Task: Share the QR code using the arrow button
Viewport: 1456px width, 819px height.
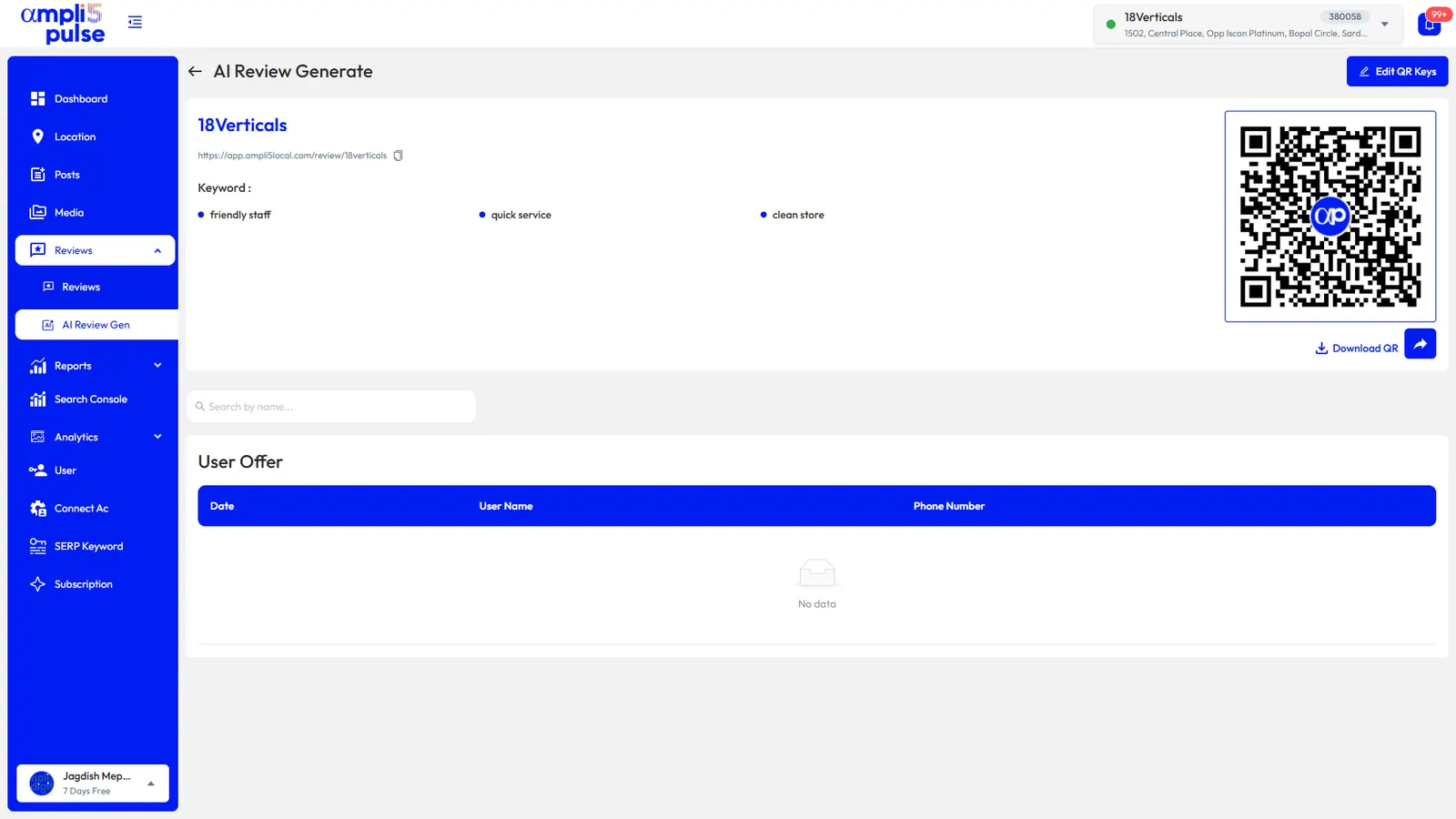Action: point(1420,344)
